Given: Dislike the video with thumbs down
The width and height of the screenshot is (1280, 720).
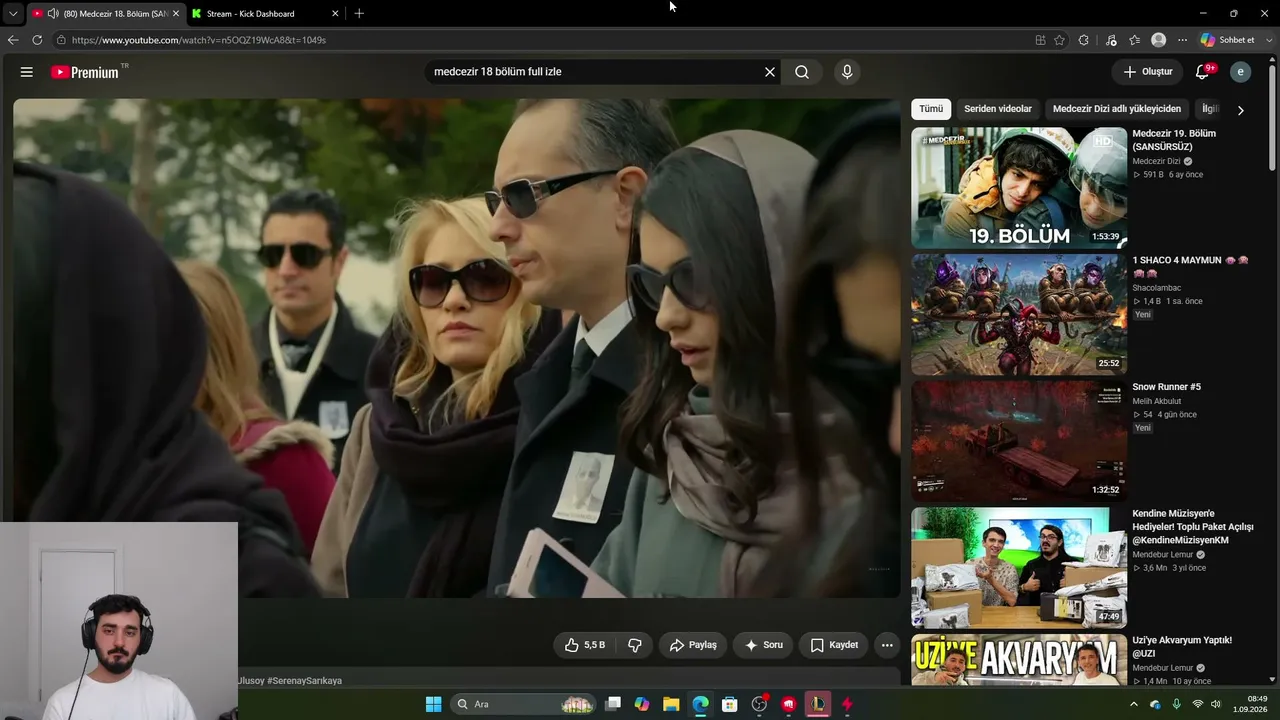Looking at the screenshot, I should (x=635, y=645).
